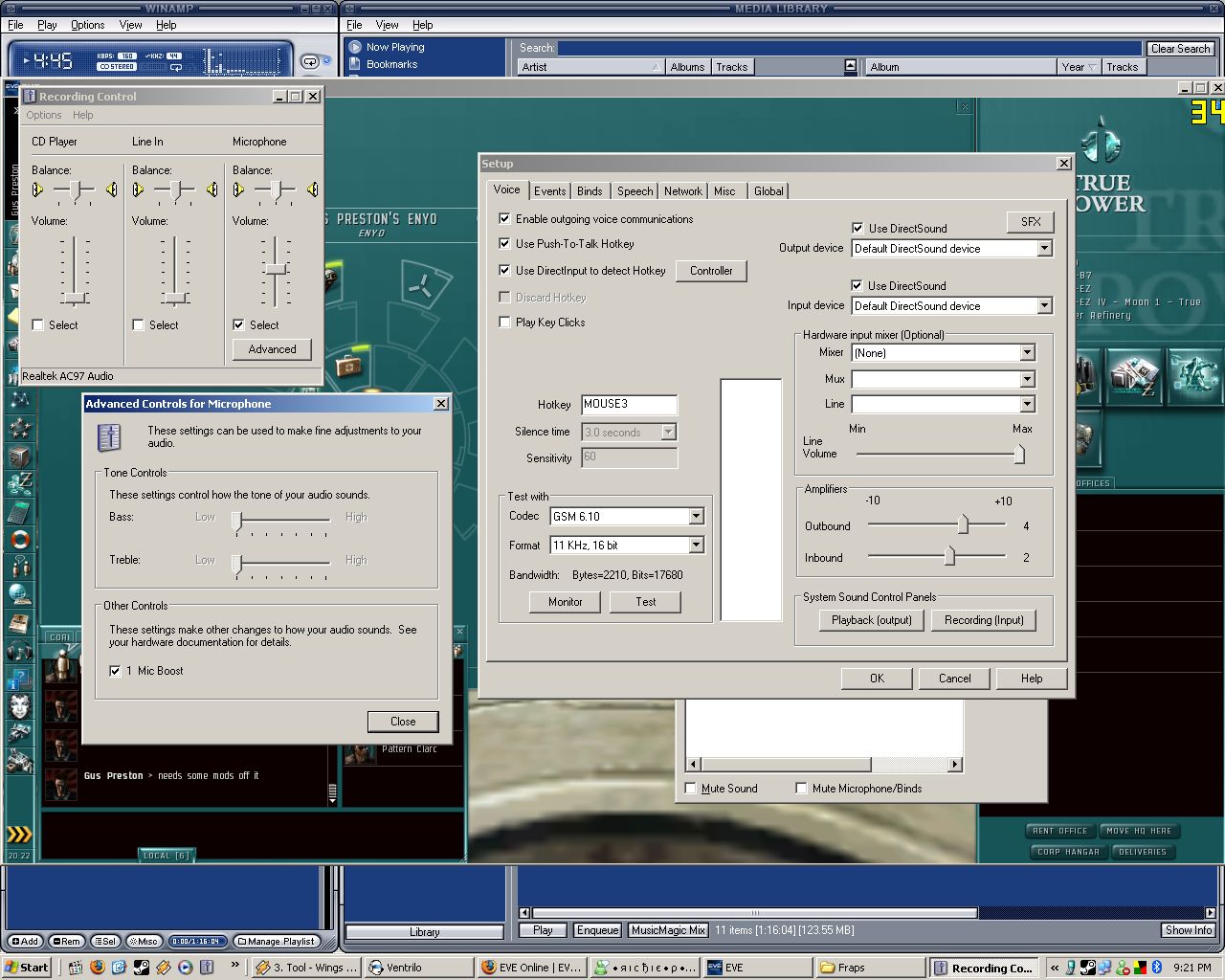Image resolution: width=1225 pixels, height=980 pixels.
Task: Open Playback (output) control panel
Action: (x=872, y=620)
